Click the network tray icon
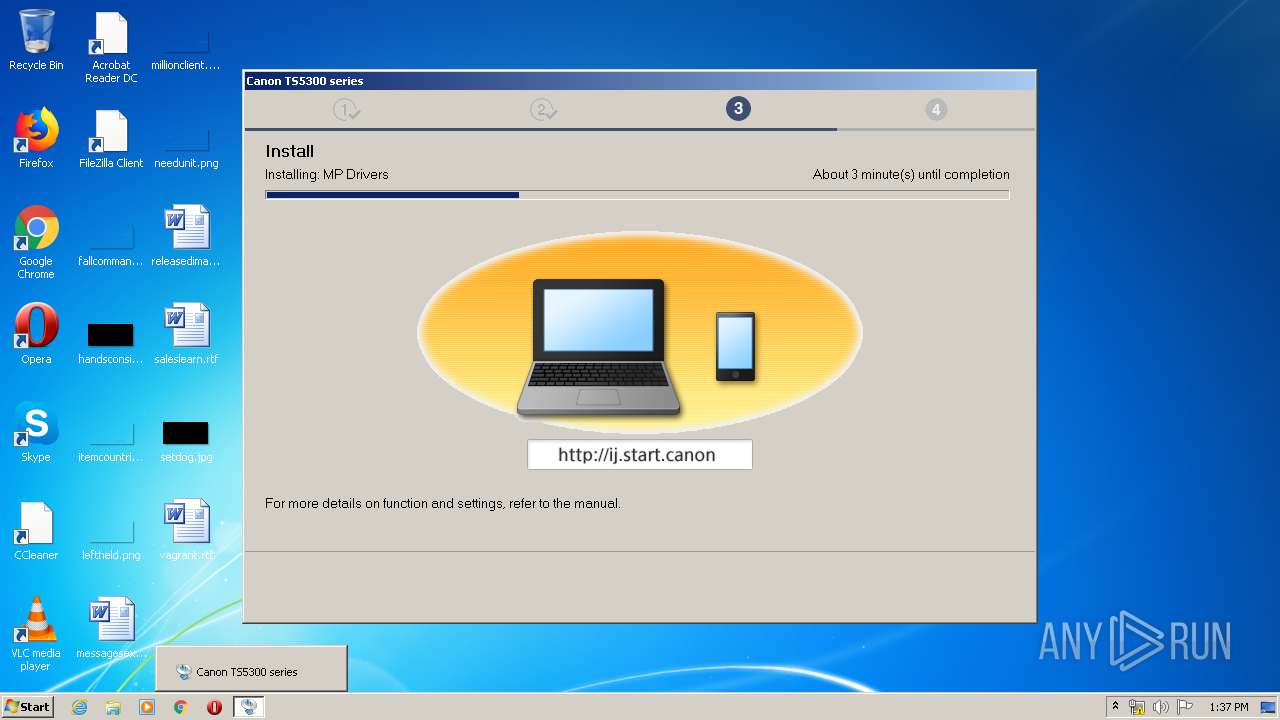Viewport: 1280px width, 720px height. tap(1137, 707)
